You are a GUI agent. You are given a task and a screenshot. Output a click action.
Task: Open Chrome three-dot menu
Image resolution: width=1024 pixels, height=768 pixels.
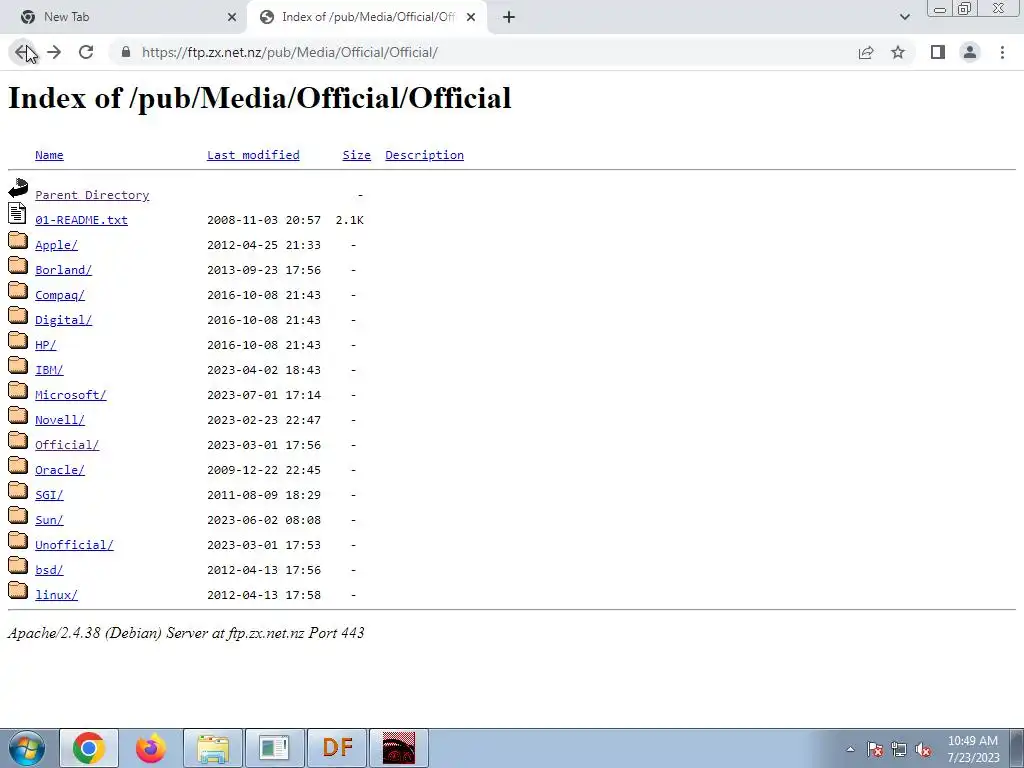(x=1002, y=52)
